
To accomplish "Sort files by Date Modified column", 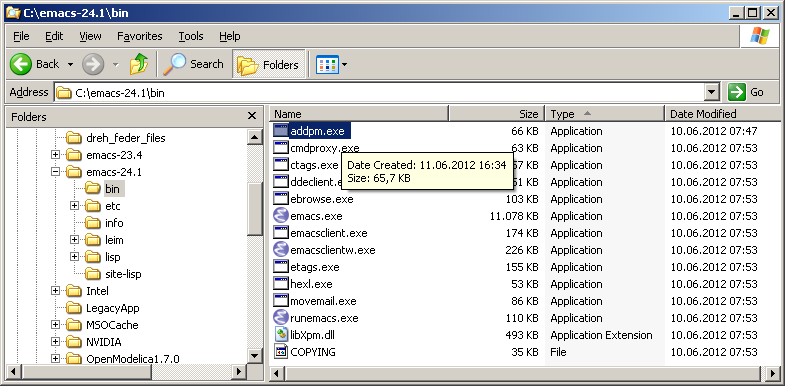I will 722,114.
